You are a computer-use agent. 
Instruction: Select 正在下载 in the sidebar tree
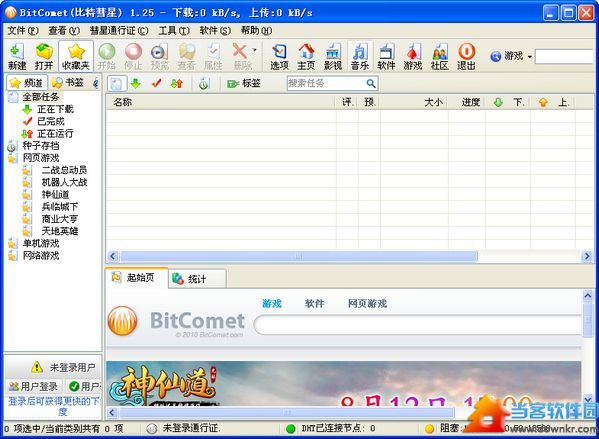(x=55, y=109)
